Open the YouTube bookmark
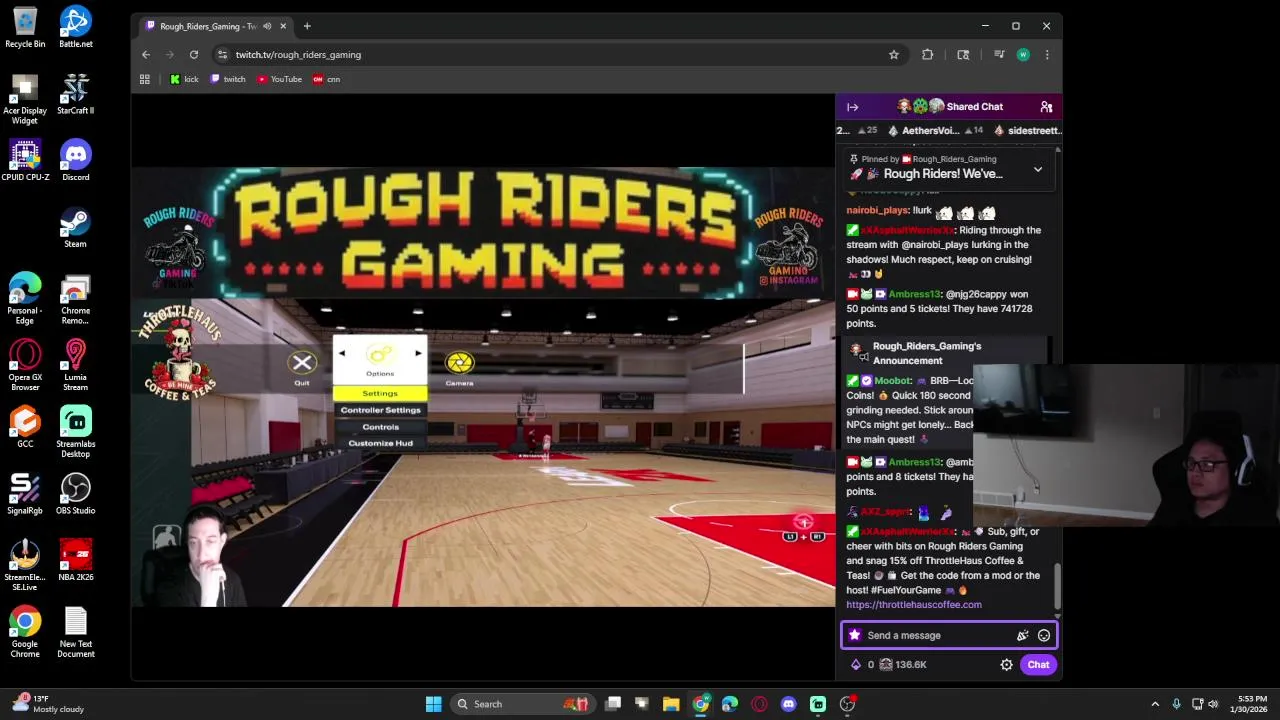Viewport: 1280px width, 720px height. click(x=280, y=79)
